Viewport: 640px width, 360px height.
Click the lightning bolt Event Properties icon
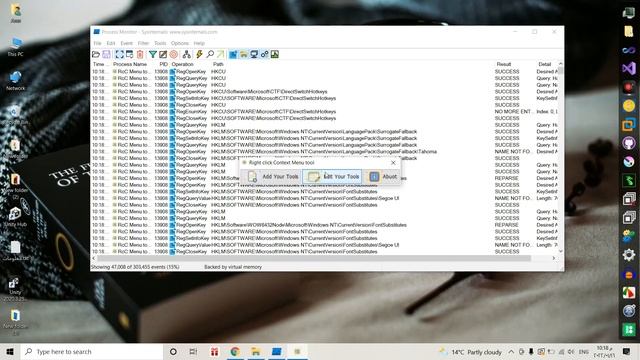click(x=200, y=54)
